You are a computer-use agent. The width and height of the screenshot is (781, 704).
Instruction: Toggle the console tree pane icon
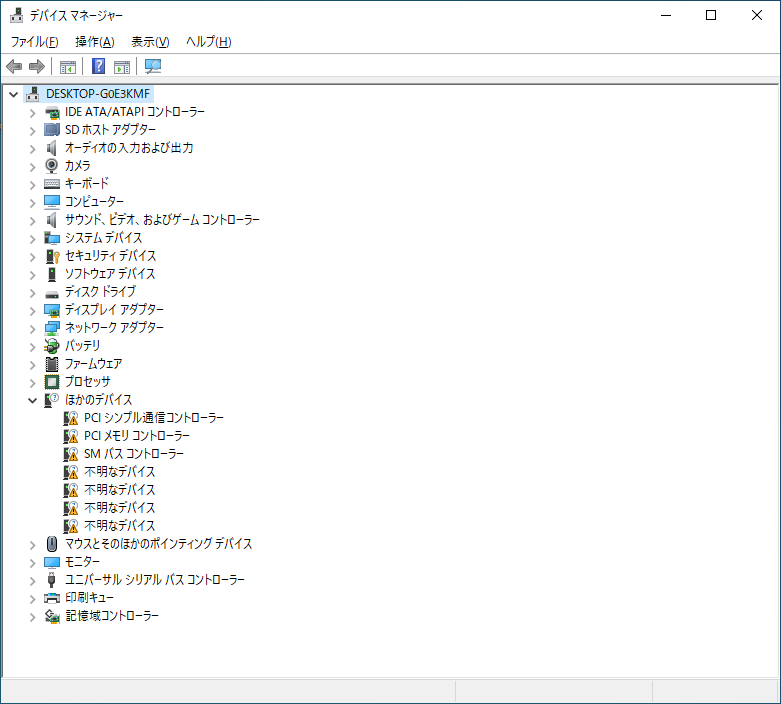[x=68, y=66]
